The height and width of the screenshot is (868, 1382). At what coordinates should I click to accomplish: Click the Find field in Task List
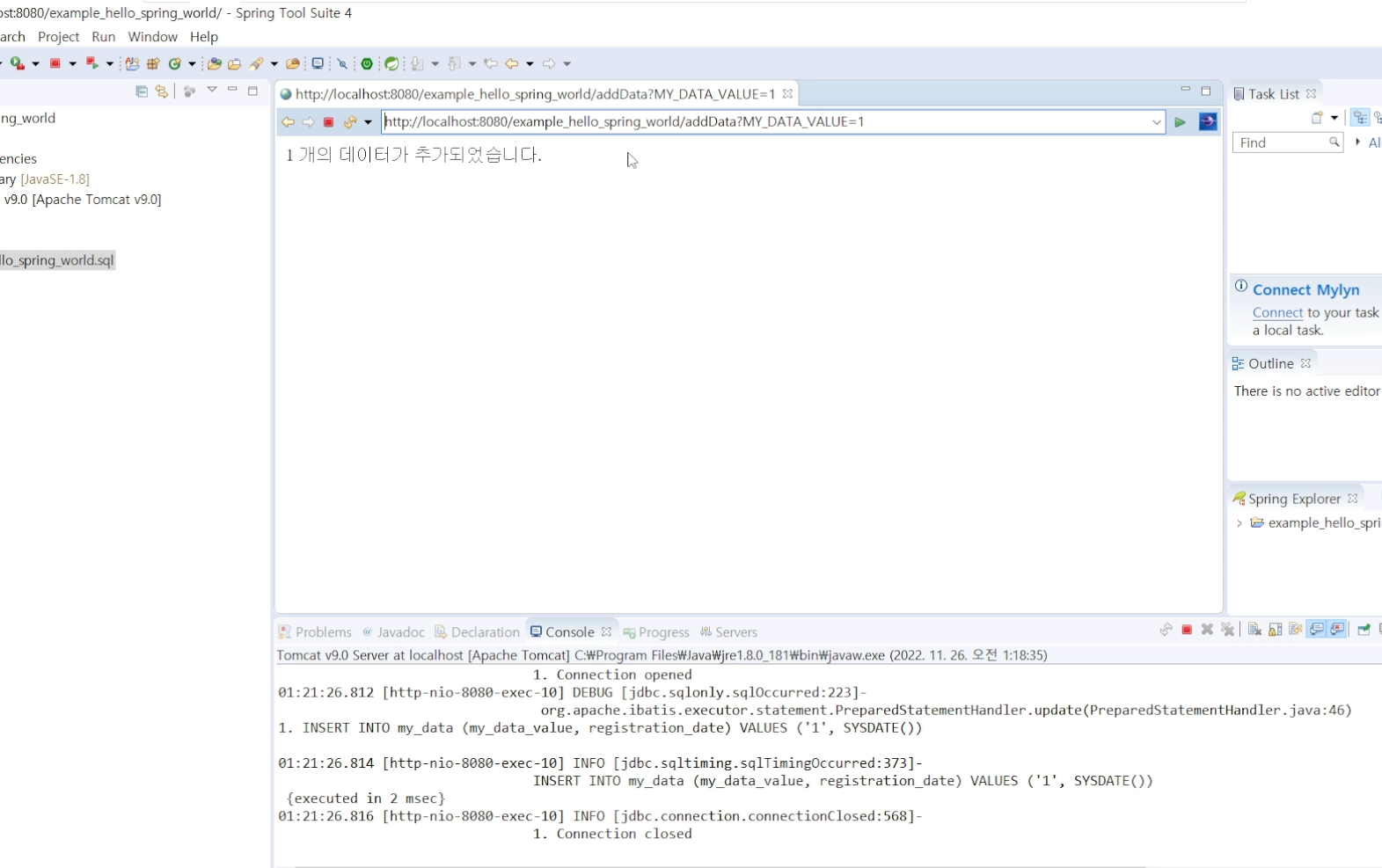pos(1288,142)
